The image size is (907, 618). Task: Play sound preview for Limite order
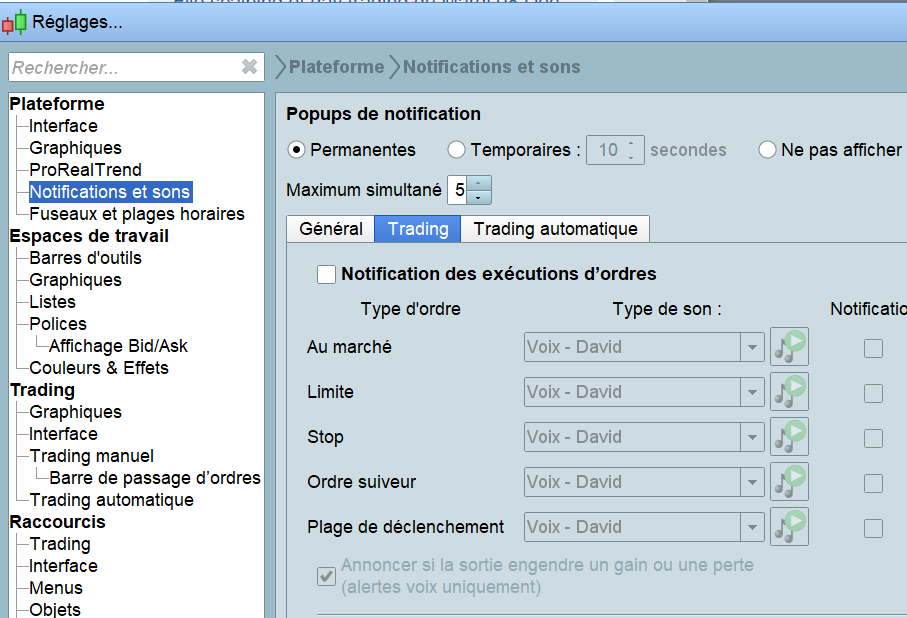[789, 392]
